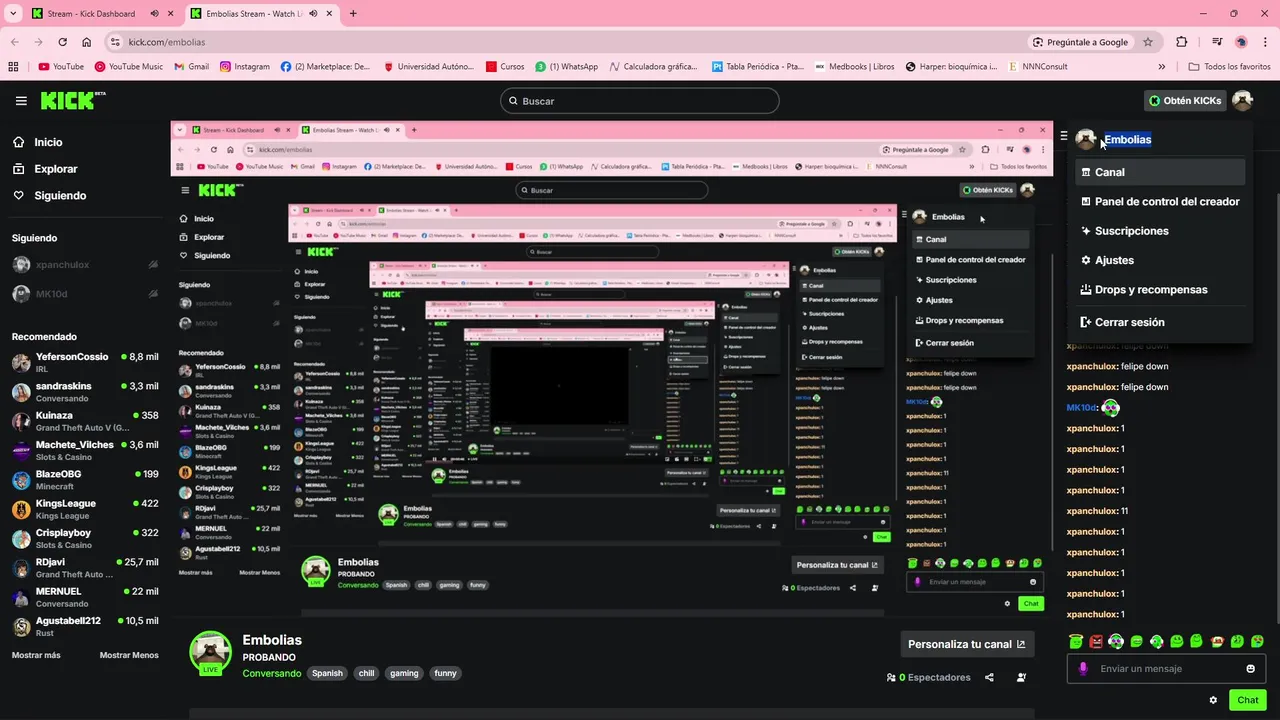This screenshot has height=720, width=1280.
Task: Open Agustabell212 recommended channel
Action: 85,626
